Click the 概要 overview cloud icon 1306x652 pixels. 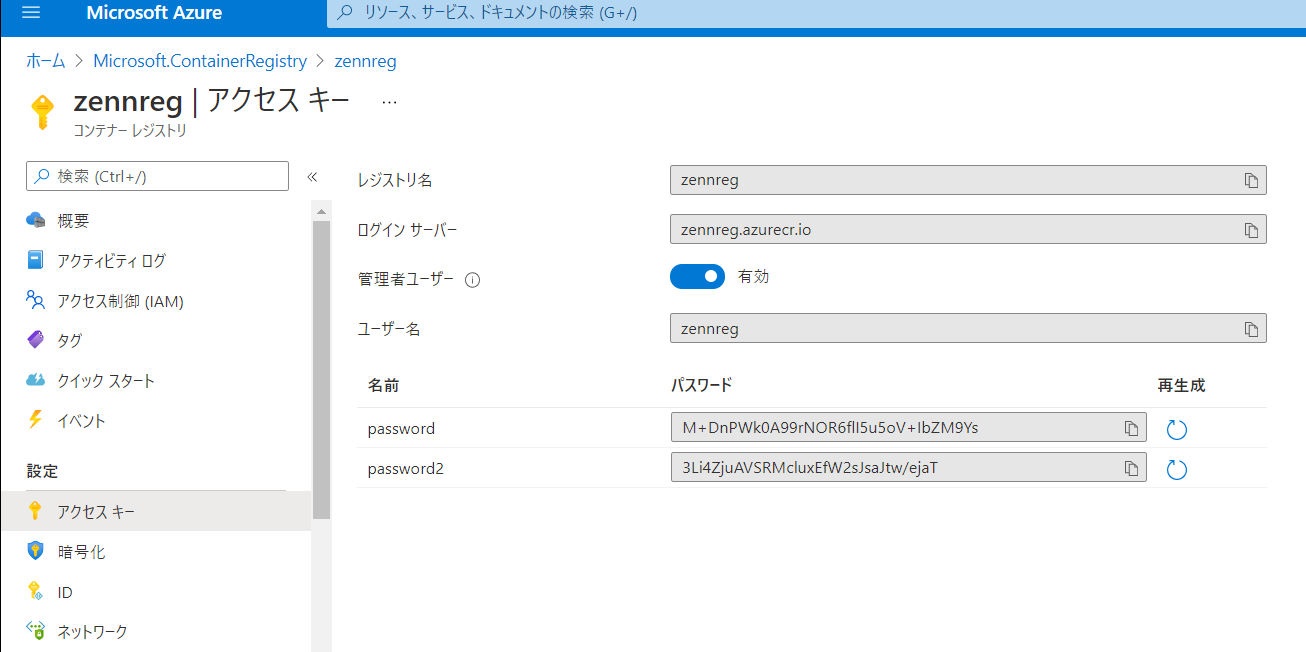[36, 220]
